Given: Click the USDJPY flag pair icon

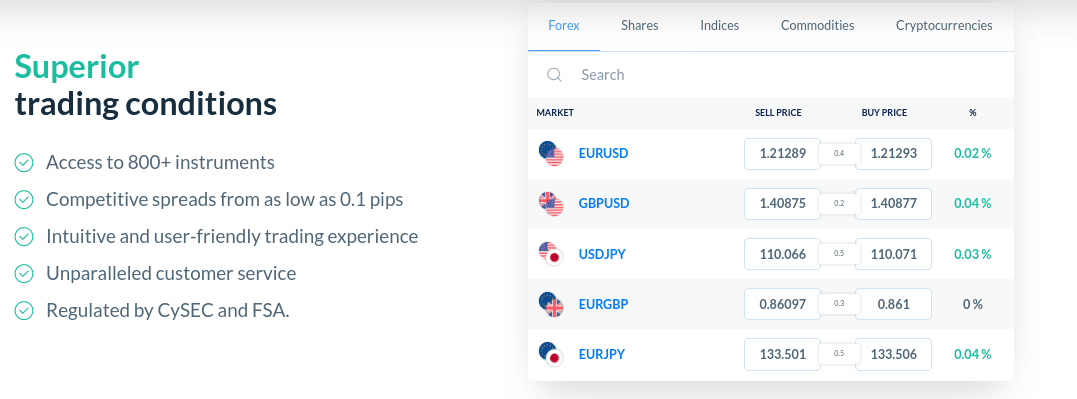Looking at the screenshot, I should (x=551, y=254).
